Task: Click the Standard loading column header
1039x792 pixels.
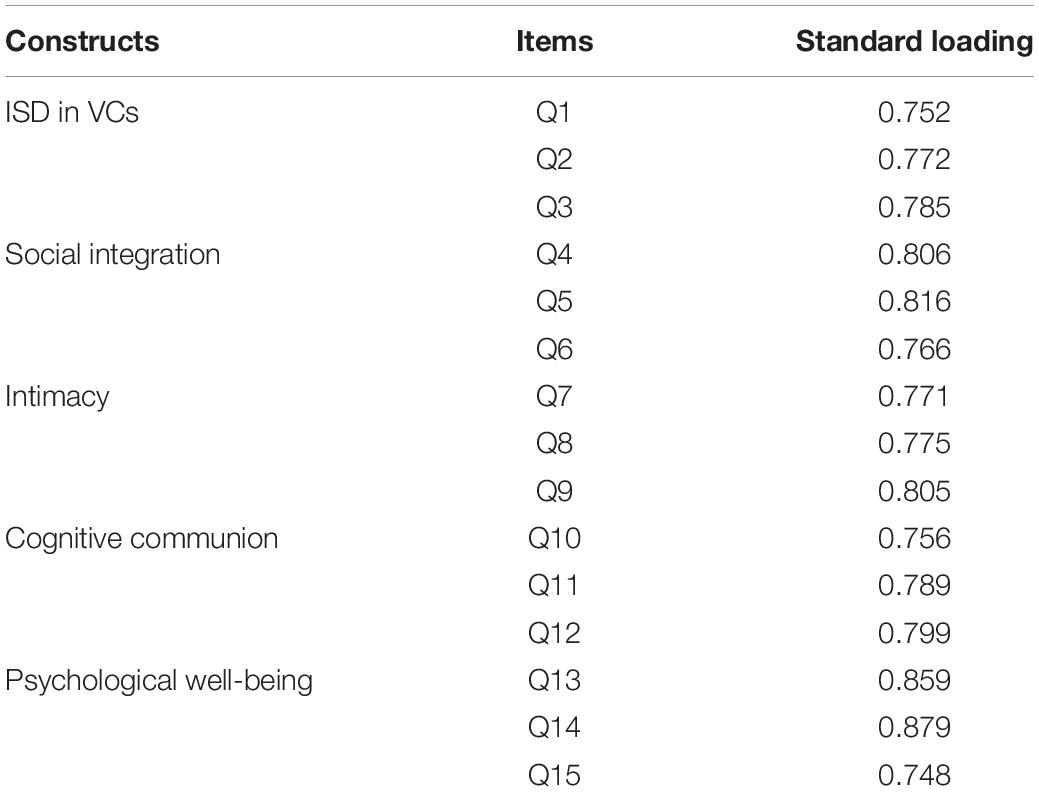Action: click(x=914, y=41)
